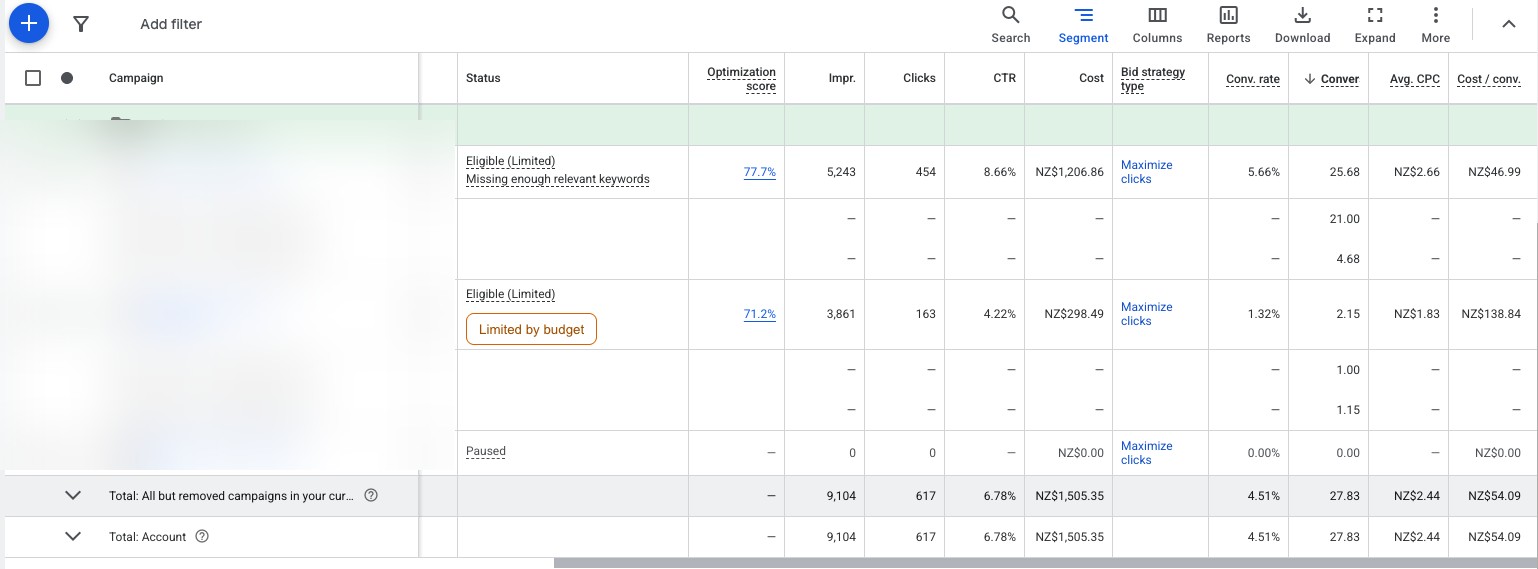Select all campaigns checkbox in header
Screen dimensions: 1538x569
33,78
